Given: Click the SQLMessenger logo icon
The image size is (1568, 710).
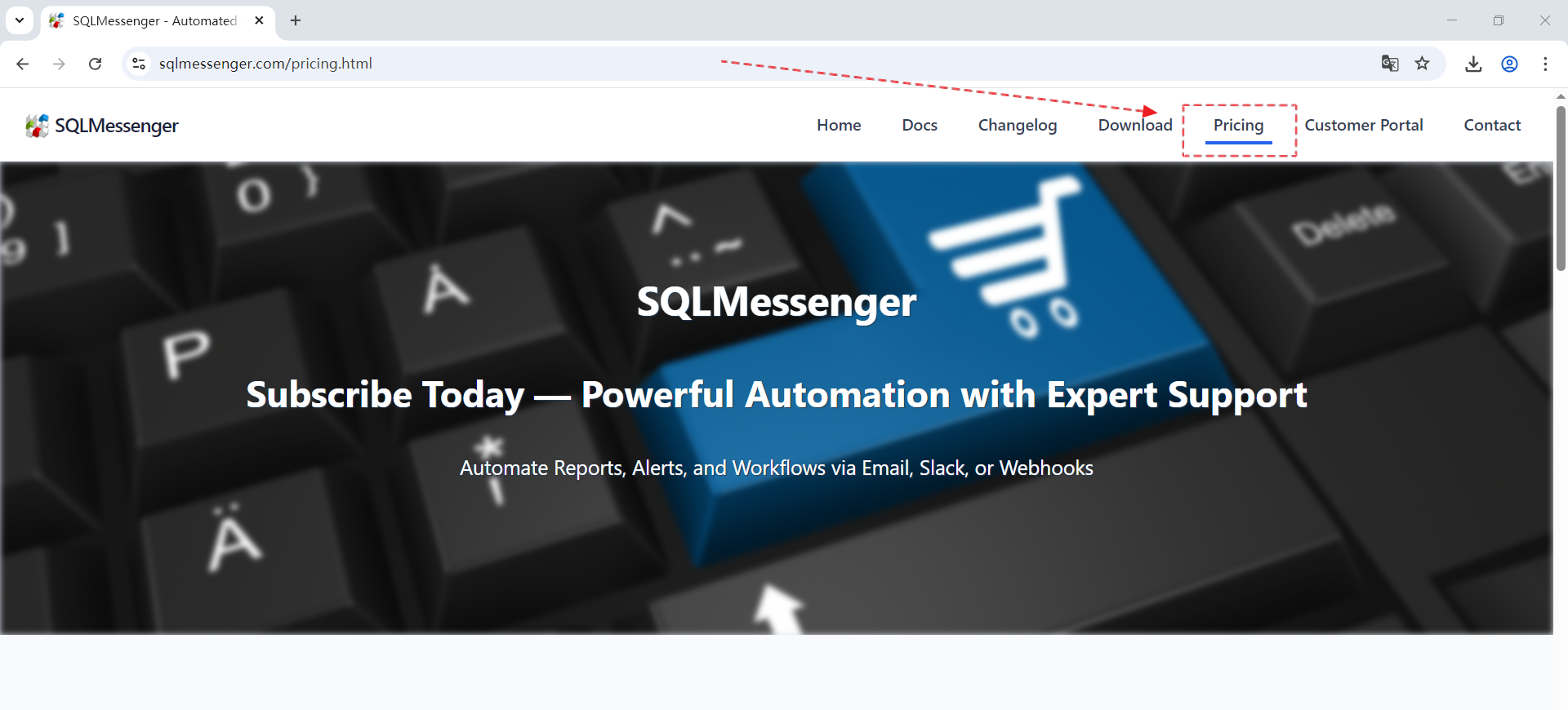Looking at the screenshot, I should click(x=37, y=125).
